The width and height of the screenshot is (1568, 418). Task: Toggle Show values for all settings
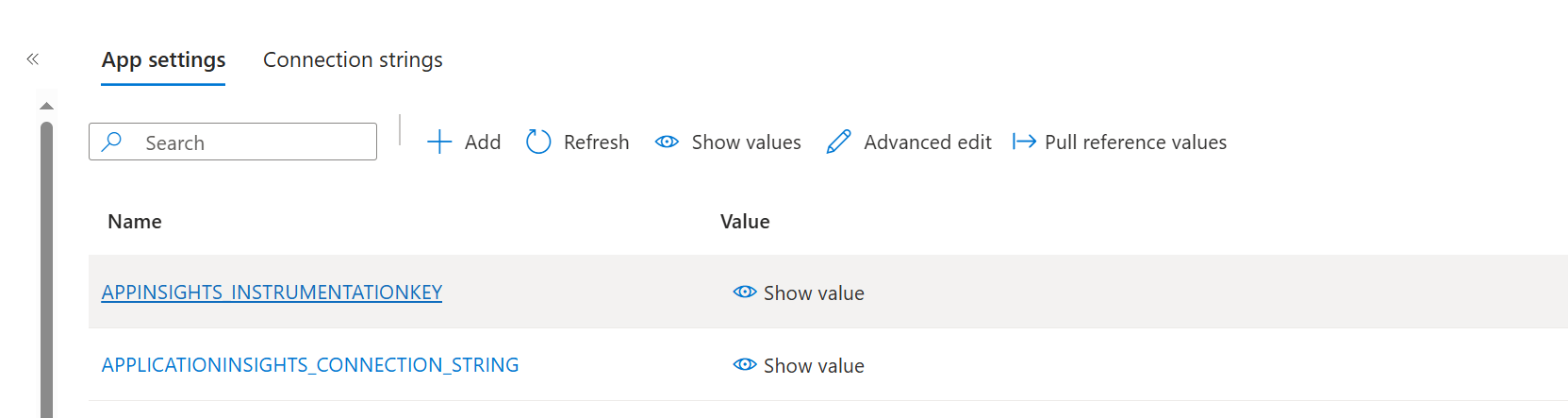[746, 142]
